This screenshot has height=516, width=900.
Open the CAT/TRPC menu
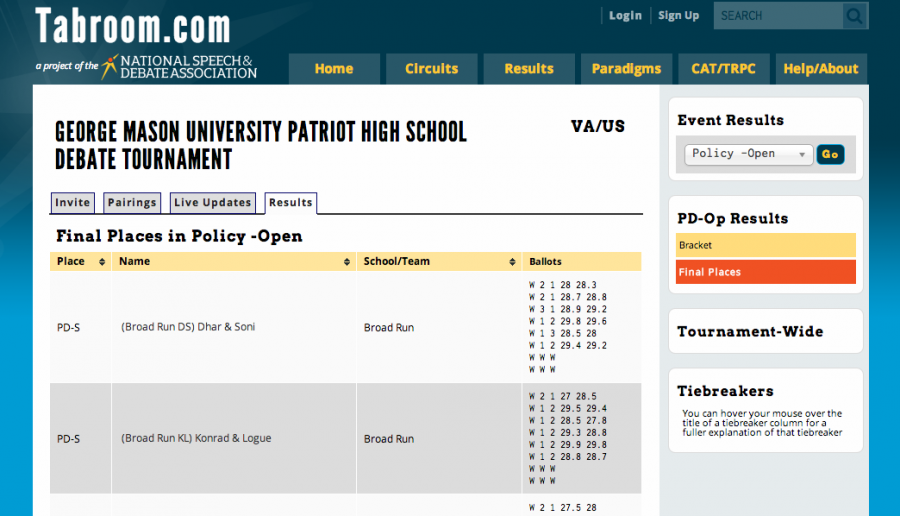click(x=723, y=69)
